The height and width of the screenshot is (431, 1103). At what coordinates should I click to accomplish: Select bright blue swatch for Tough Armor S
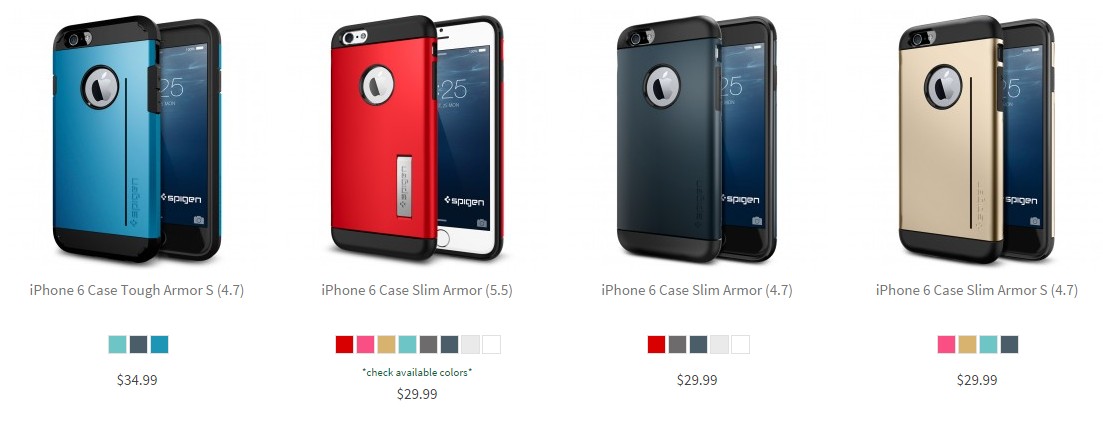click(159, 345)
